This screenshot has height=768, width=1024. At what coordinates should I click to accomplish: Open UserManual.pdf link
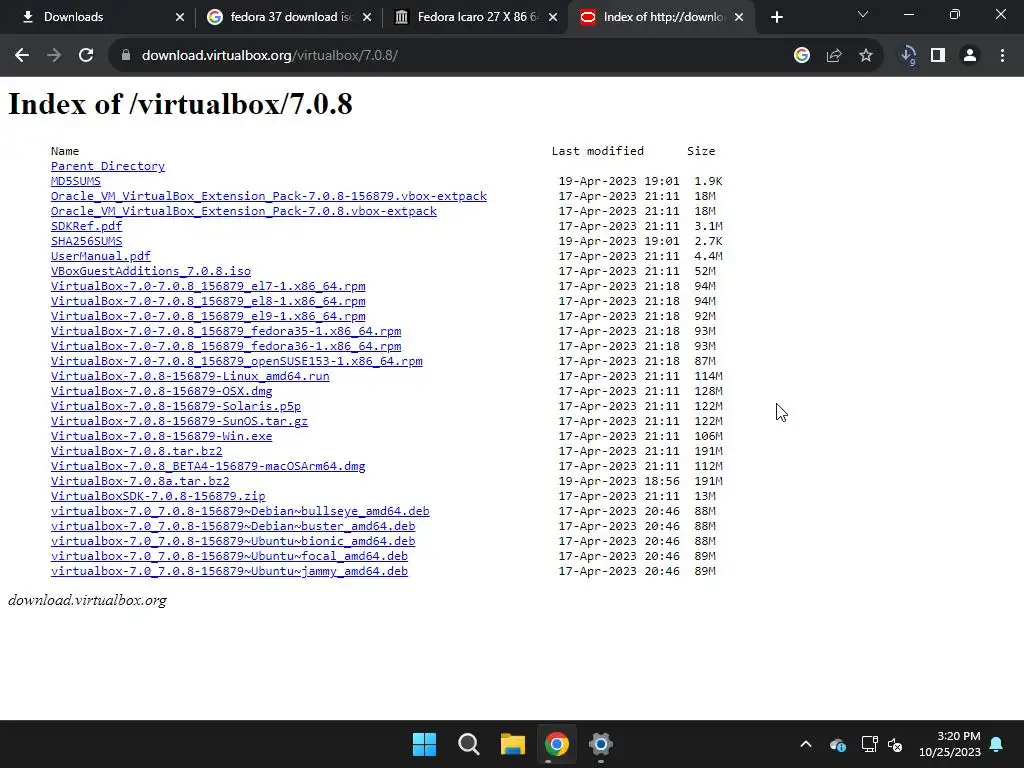point(101,256)
